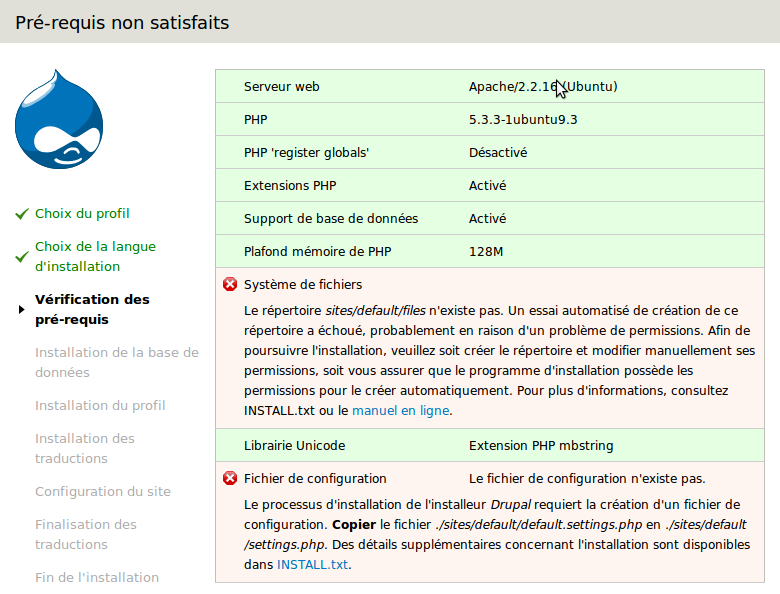
Task: Click the 'Installation des traductions' step
Action: (x=84, y=448)
